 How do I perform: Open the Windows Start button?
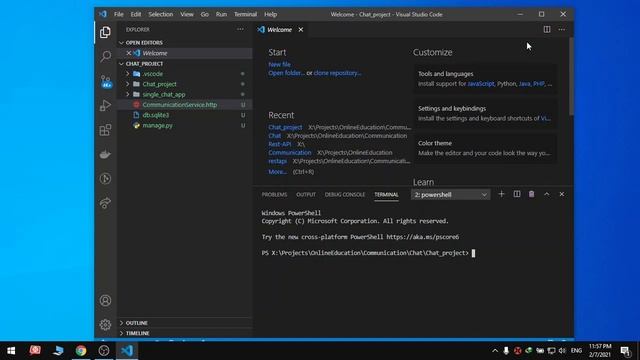(x=11, y=351)
